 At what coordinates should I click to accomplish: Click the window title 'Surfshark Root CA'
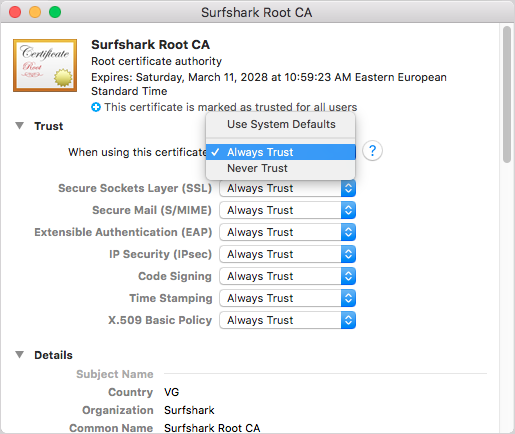coord(256,12)
